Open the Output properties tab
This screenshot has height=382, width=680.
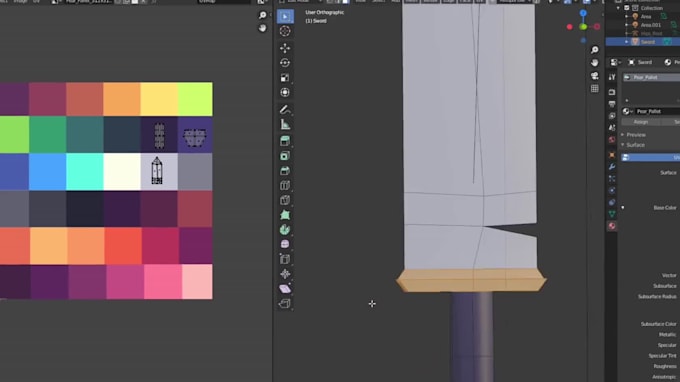tap(612, 104)
